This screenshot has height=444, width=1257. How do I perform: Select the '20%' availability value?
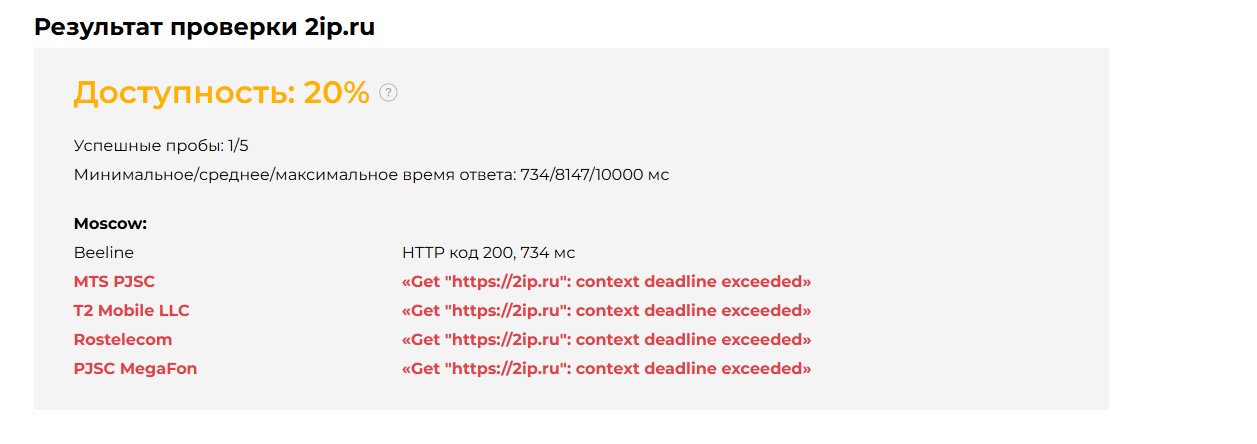(337, 93)
